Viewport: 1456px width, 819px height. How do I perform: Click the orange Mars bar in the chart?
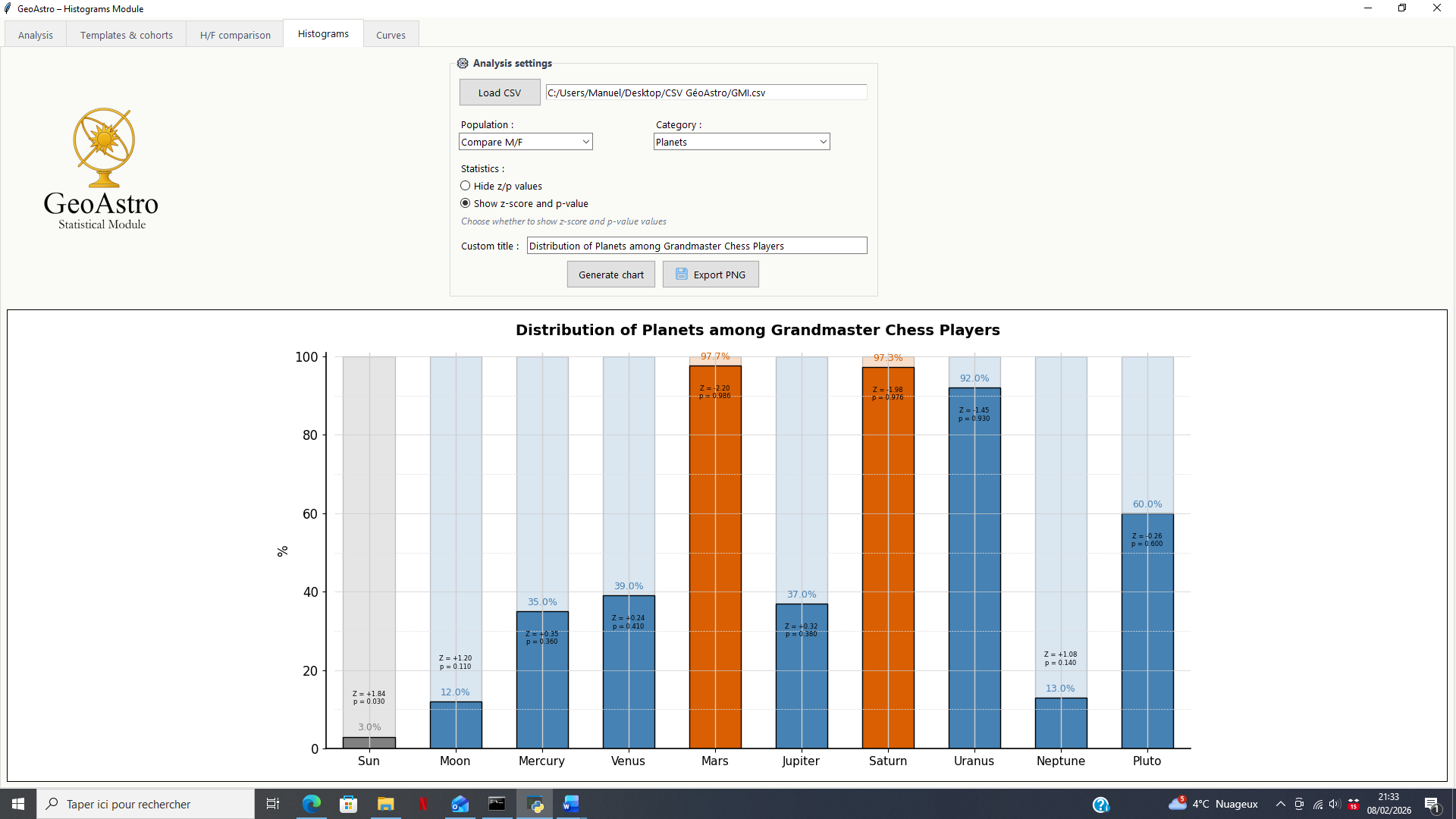pyautogui.click(x=715, y=557)
